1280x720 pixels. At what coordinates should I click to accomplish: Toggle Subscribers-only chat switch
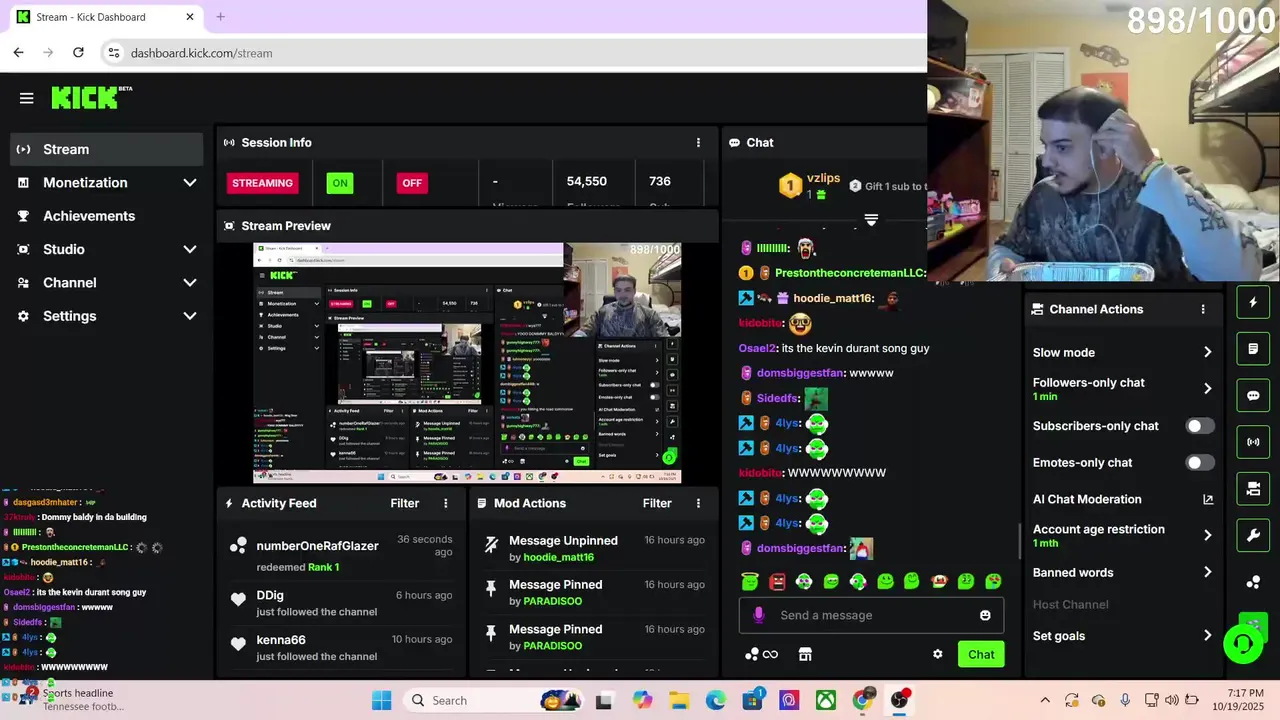[x=1199, y=426]
